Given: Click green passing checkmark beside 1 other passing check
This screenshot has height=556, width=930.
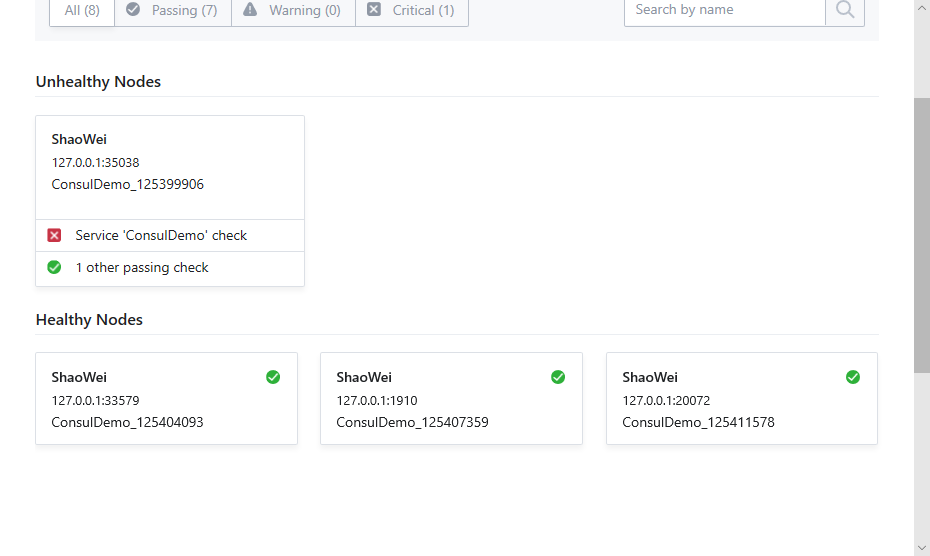Looking at the screenshot, I should 55,267.
